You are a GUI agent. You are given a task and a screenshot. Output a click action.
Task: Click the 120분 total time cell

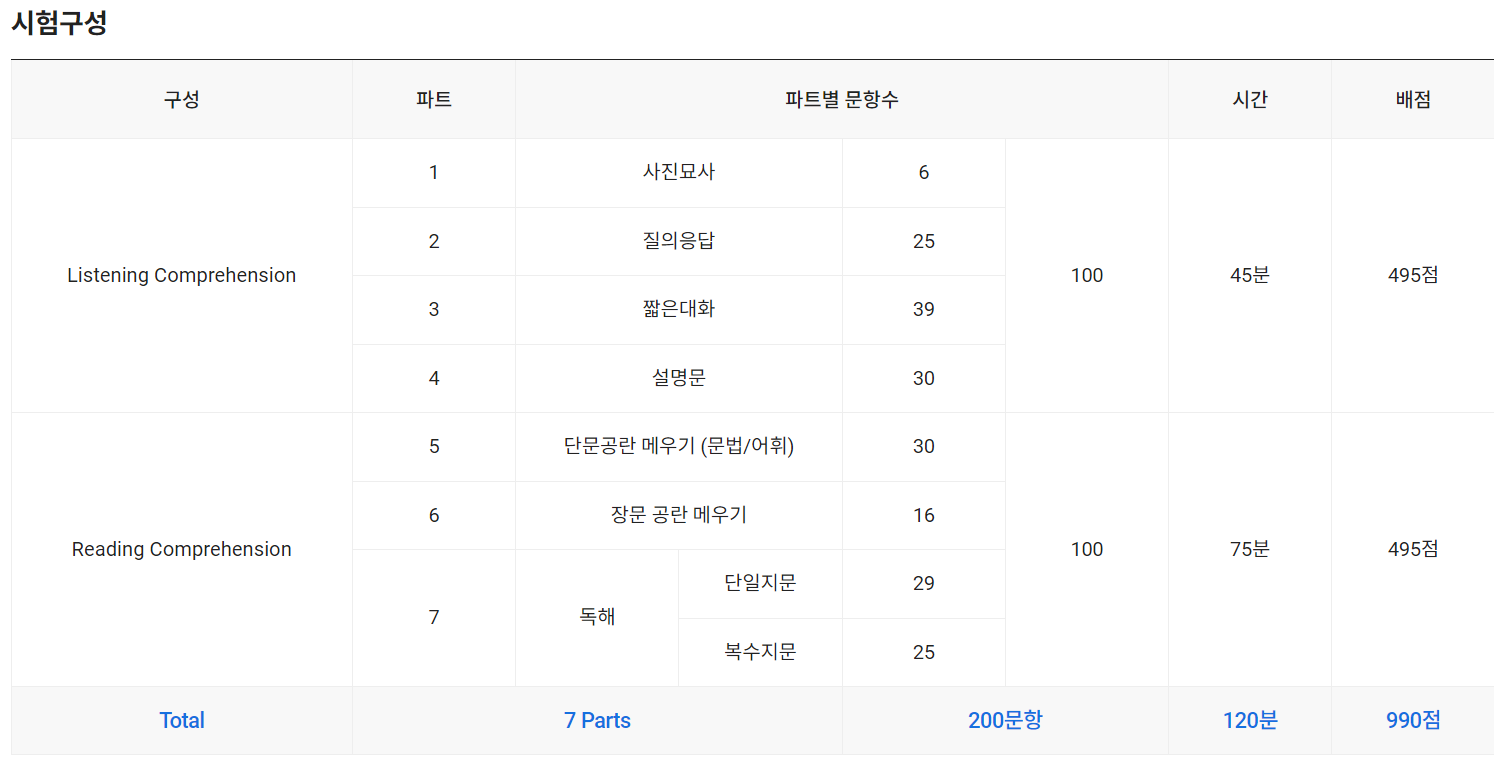(x=1250, y=720)
